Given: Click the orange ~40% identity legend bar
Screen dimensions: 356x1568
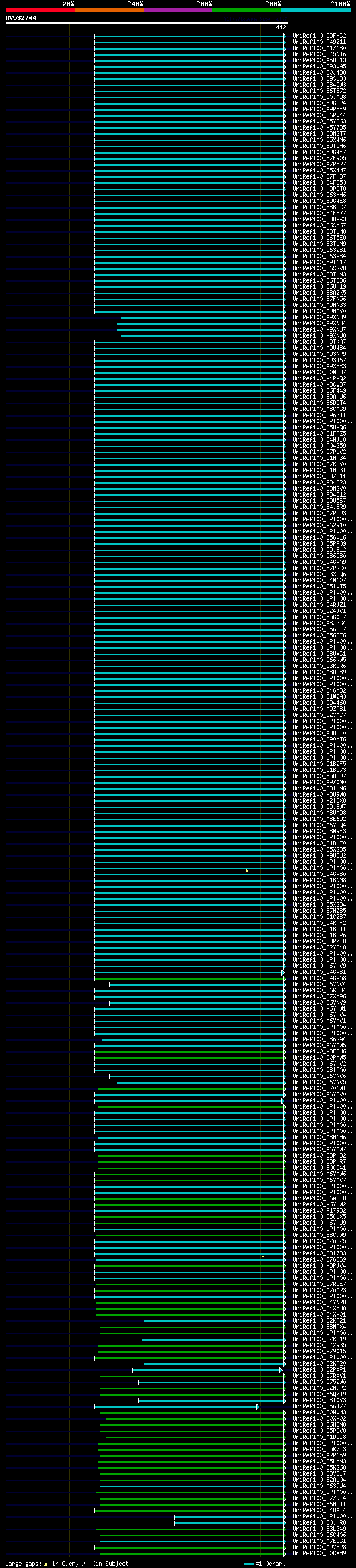Looking at the screenshot, I should pos(109,10).
